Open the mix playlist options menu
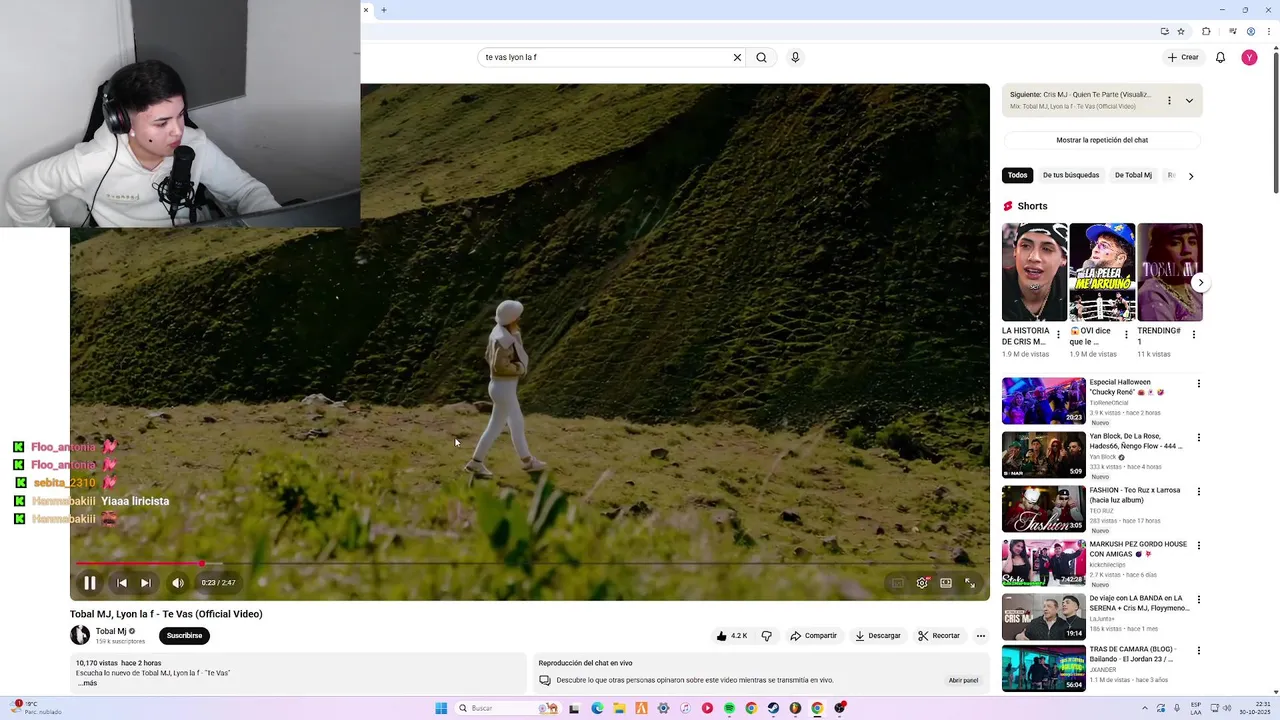The width and height of the screenshot is (1280, 720). point(1169,100)
